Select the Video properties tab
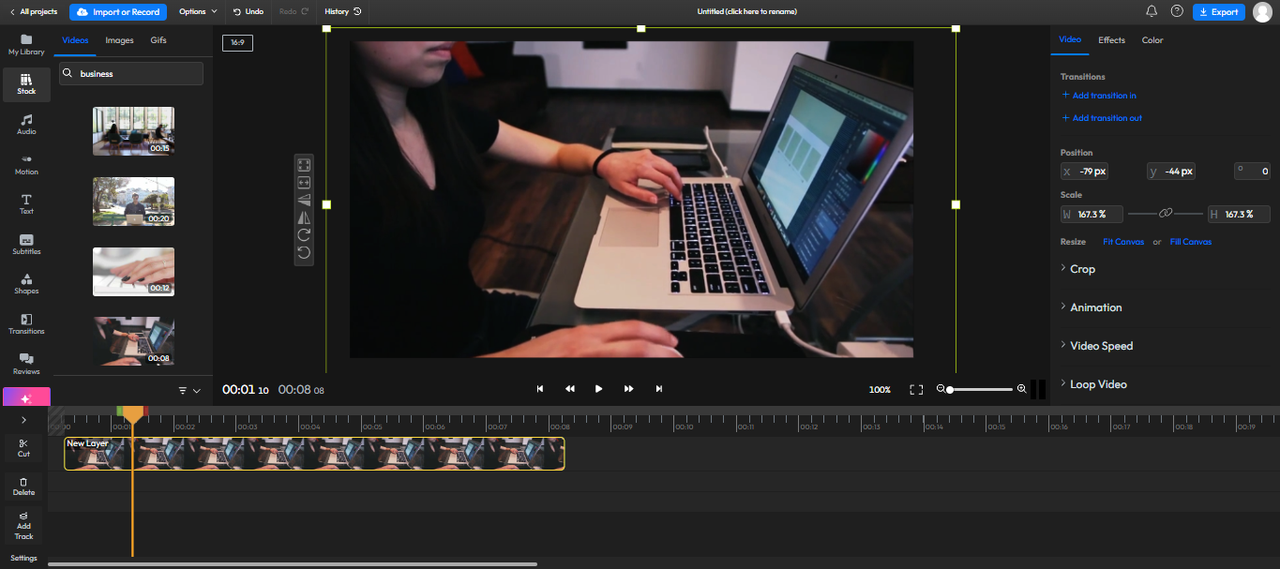 (1070, 40)
